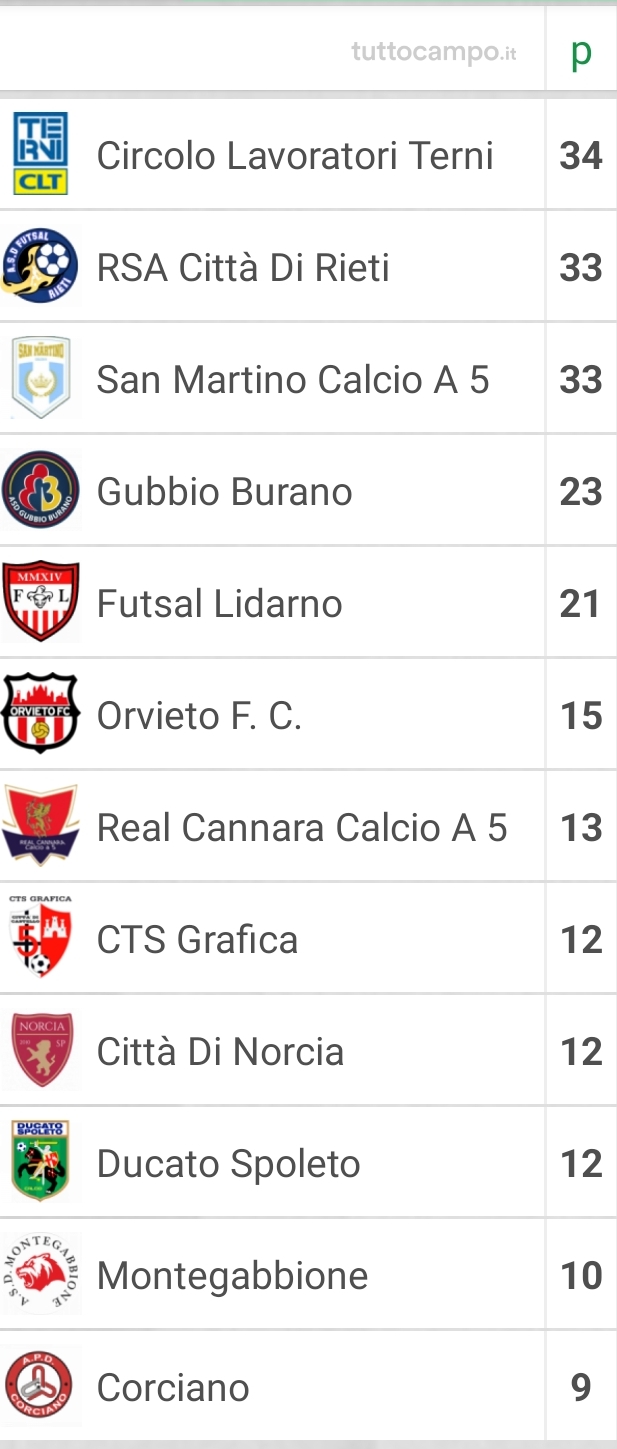Screen dimensions: 617x1449
Task: Click the tuttocampo.it watermark link
Action: click(434, 53)
